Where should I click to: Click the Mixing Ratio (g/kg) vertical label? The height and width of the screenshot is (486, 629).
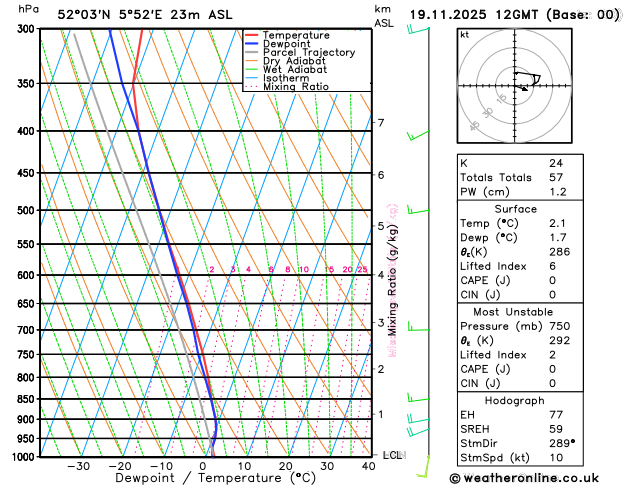pyautogui.click(x=393, y=280)
